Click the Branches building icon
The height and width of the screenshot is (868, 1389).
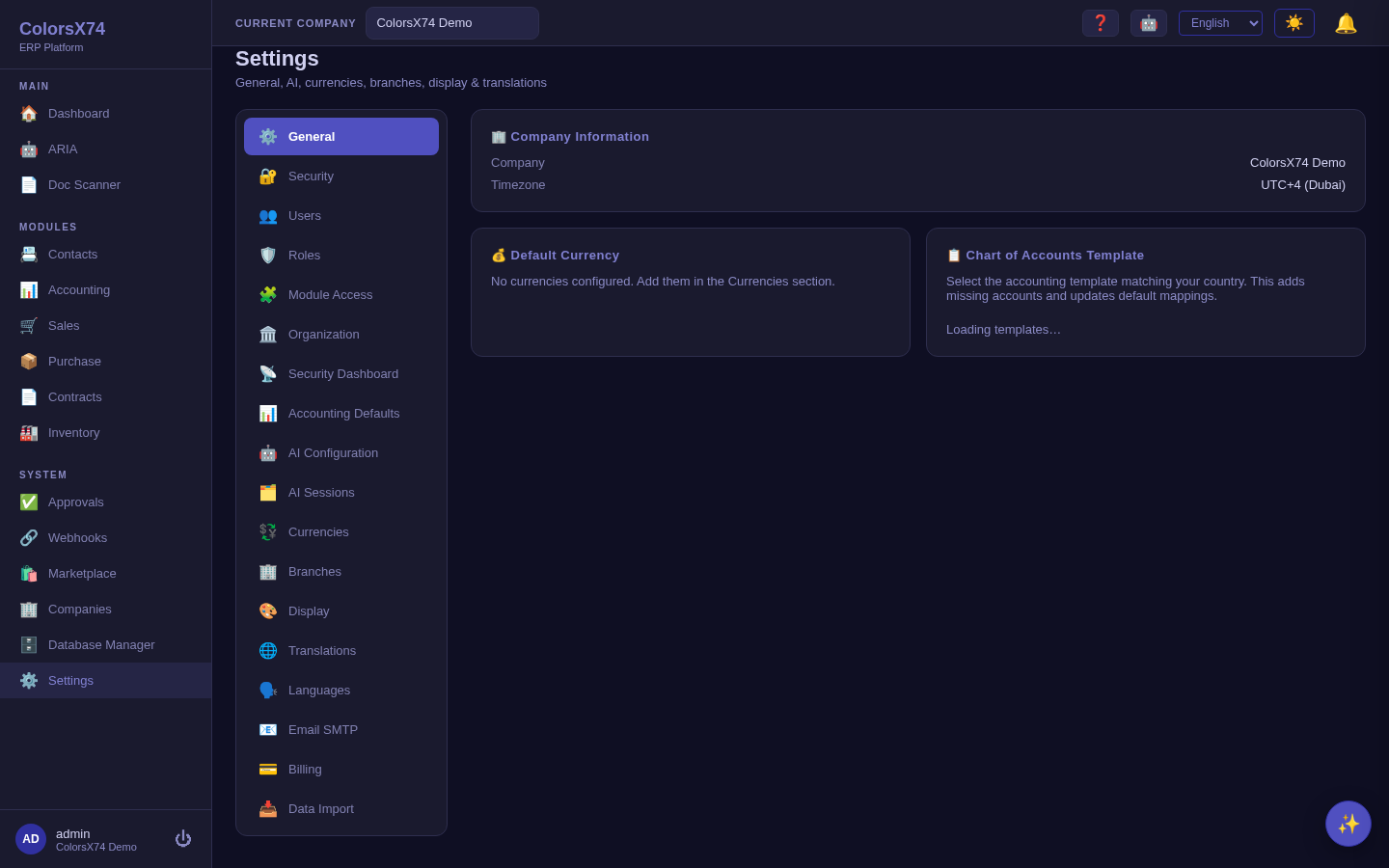268,572
